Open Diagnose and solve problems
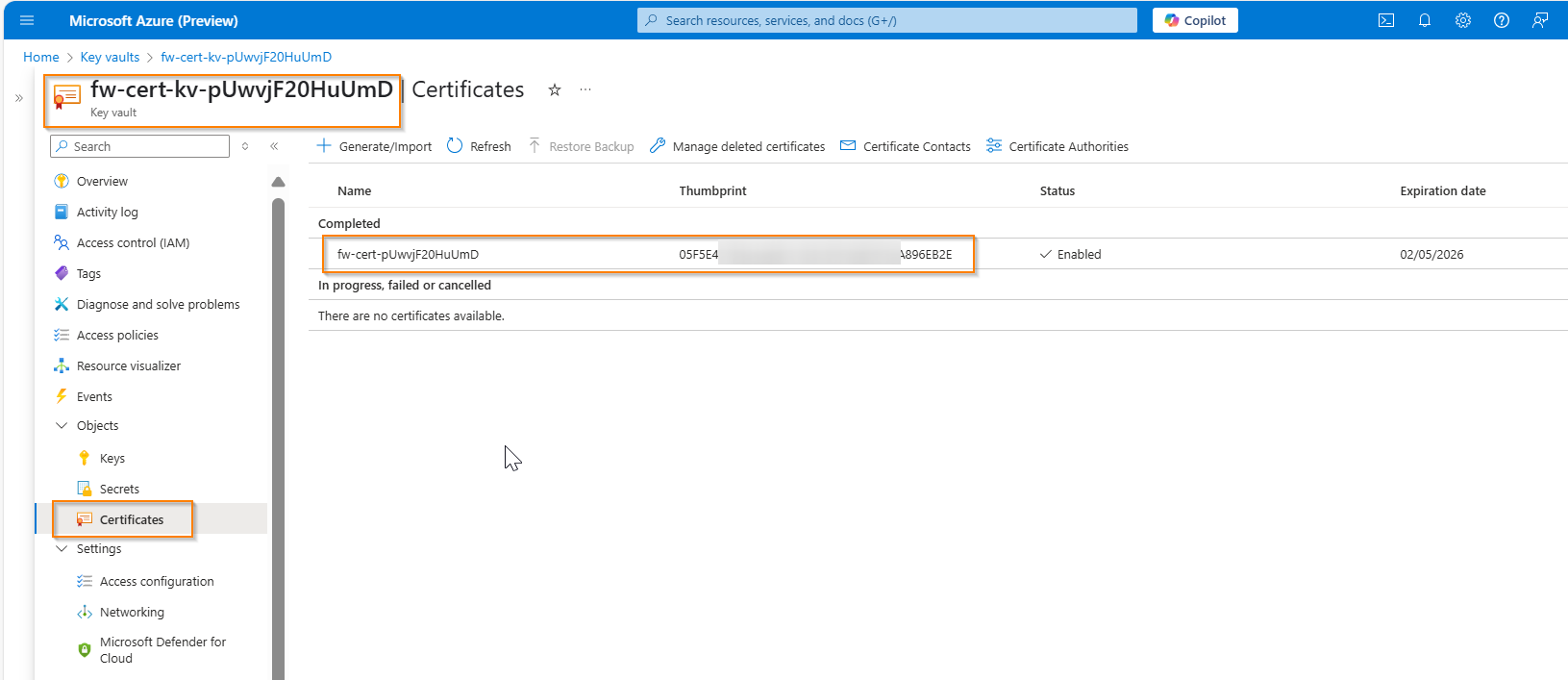 pyautogui.click(x=158, y=304)
